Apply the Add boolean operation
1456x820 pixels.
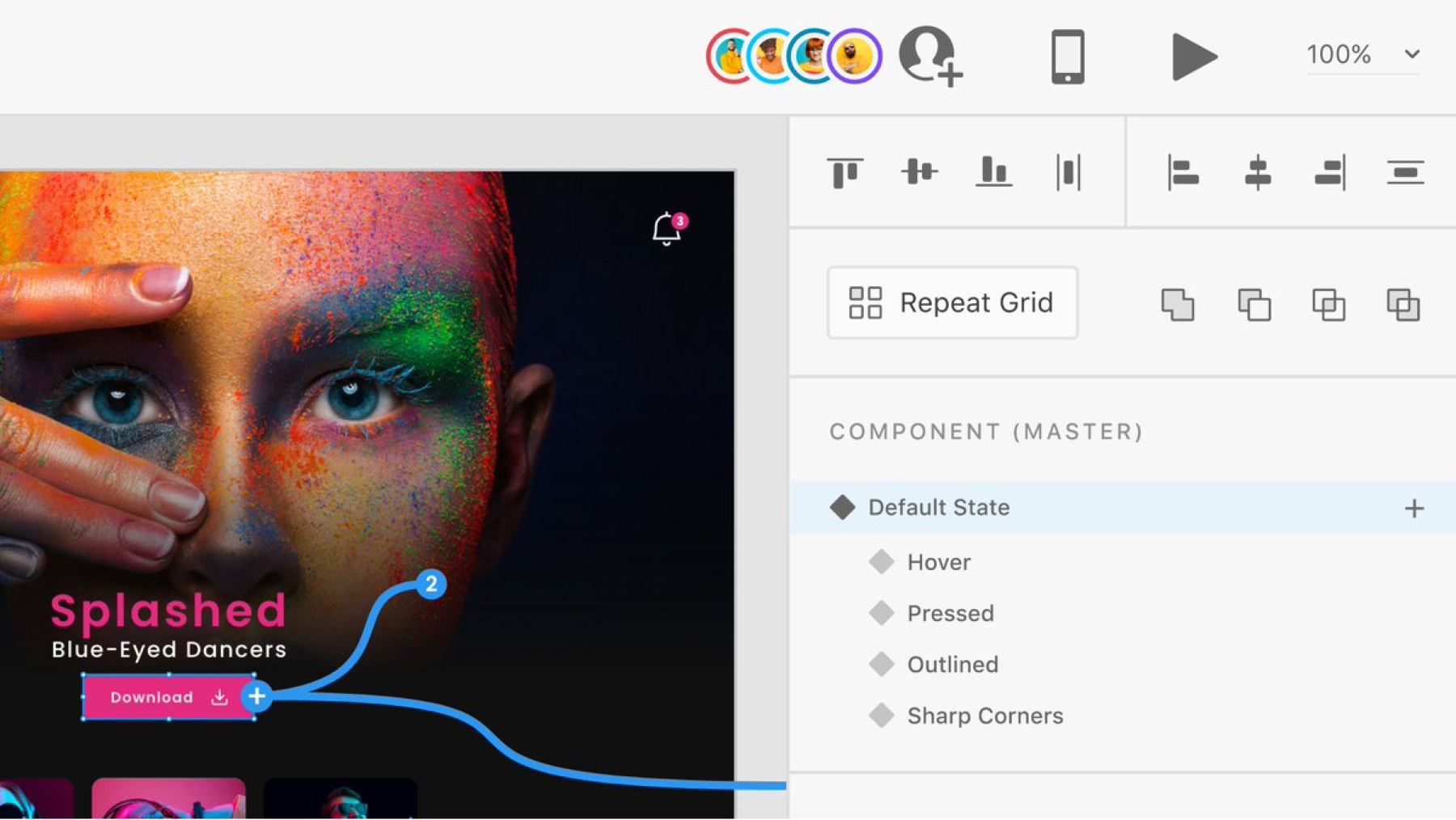(x=1178, y=305)
